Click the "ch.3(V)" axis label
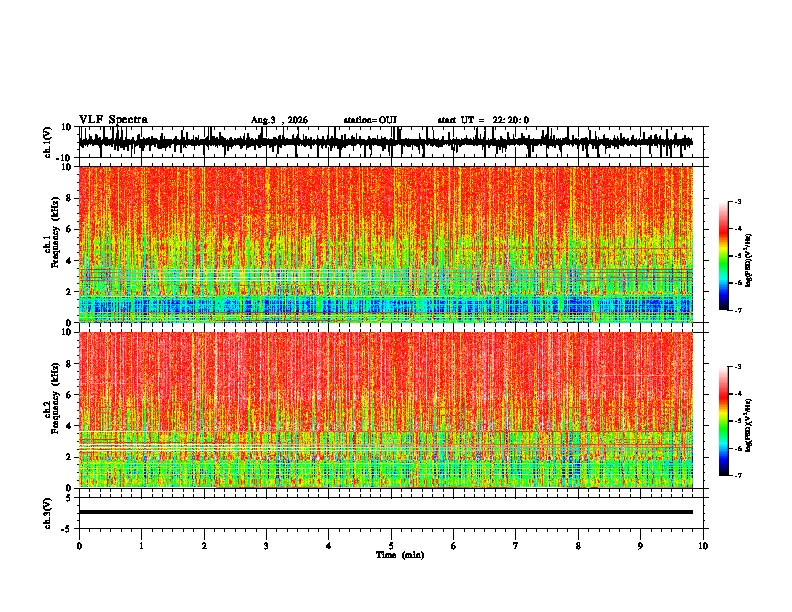The image size is (792, 612). [x=48, y=513]
